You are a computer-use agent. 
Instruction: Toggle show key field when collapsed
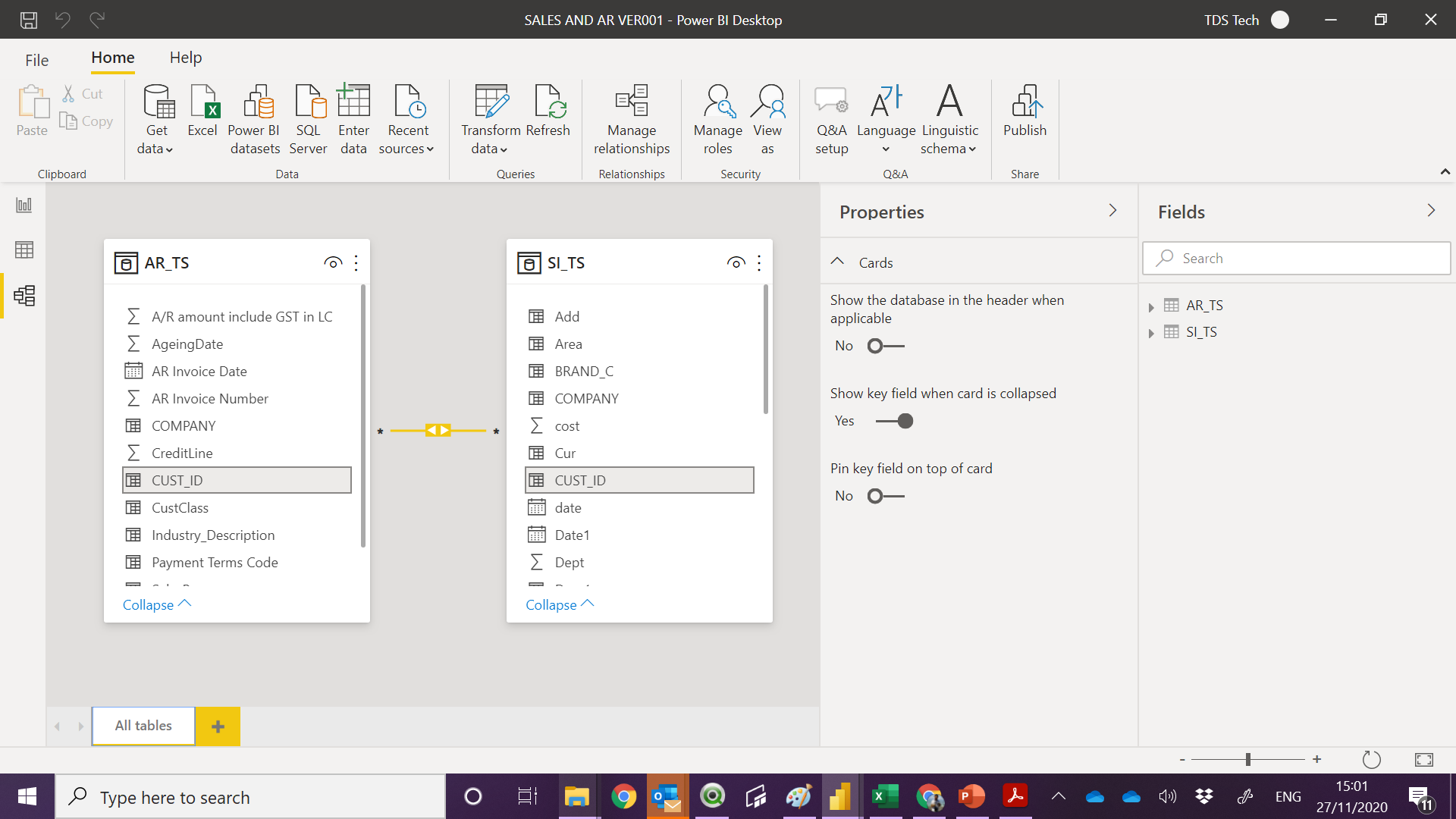(x=895, y=421)
